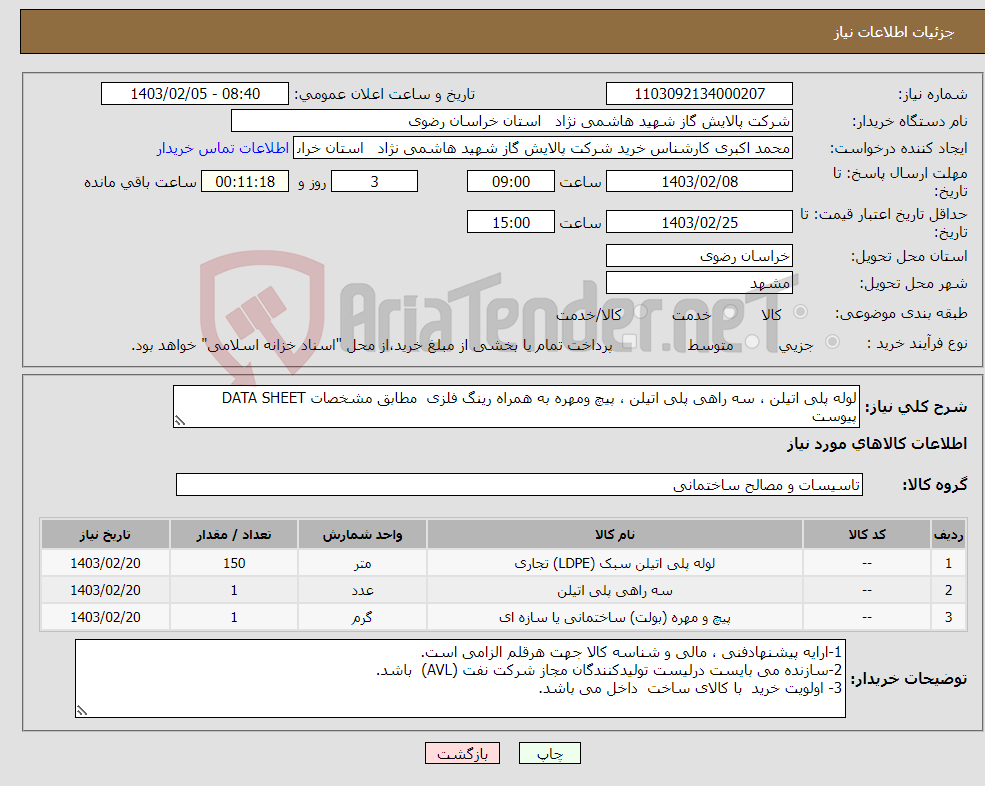Click the کد کالا column header
Viewport: 985px width, 786px height.
tap(867, 534)
